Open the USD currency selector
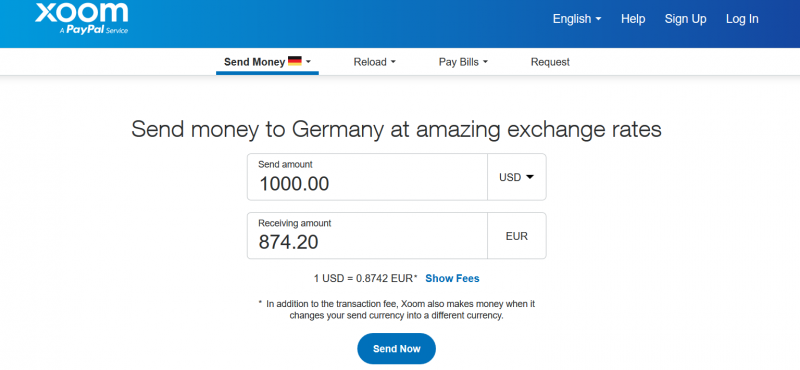The image size is (800, 370). point(516,177)
